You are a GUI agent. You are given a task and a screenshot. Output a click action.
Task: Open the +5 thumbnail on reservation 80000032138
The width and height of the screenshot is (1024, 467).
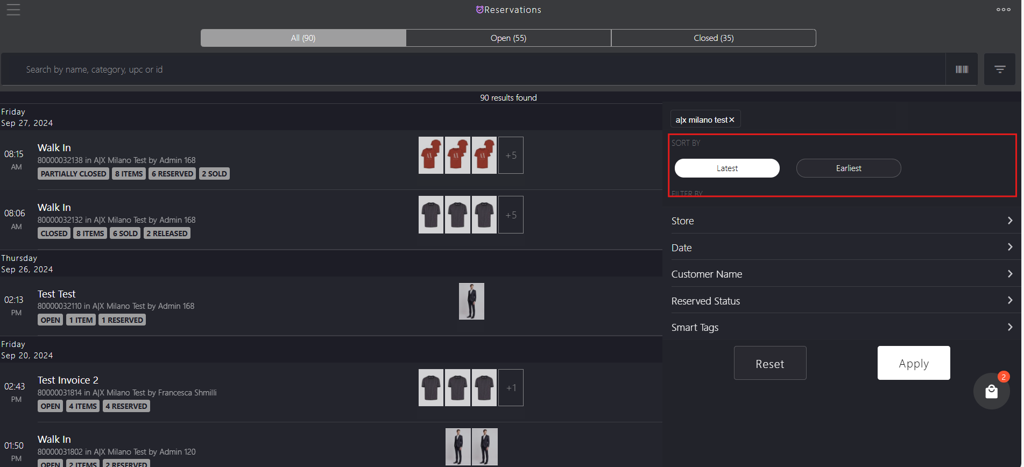(x=511, y=155)
